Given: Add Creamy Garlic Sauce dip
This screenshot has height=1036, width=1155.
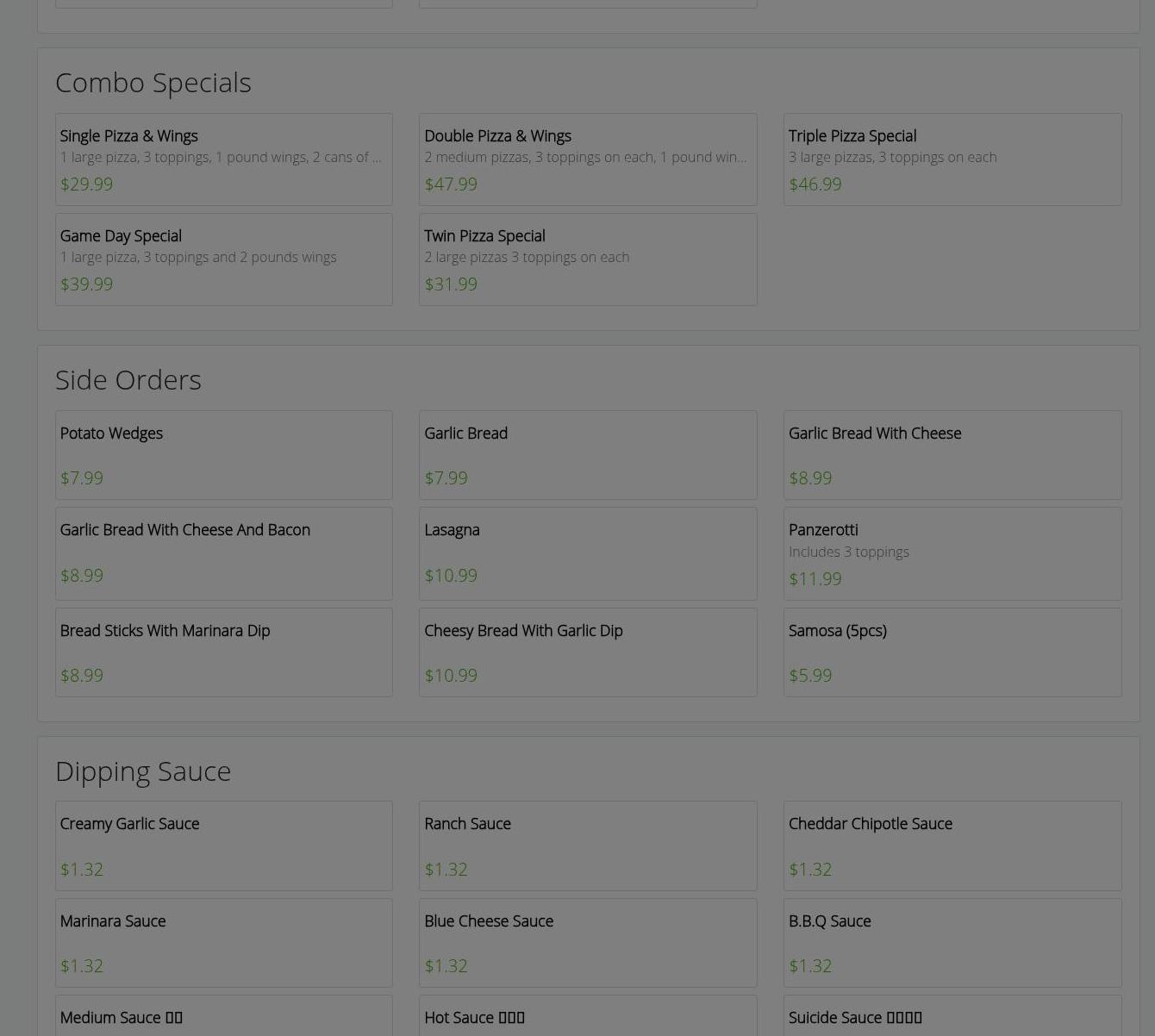Looking at the screenshot, I should (223, 846).
